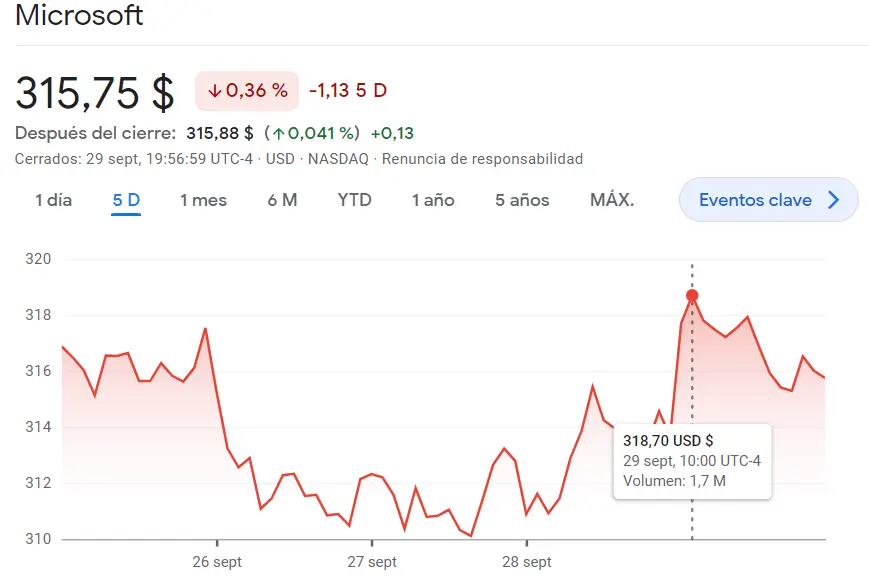Image resolution: width=869 pixels, height=584 pixels.
Task: Select the 5 años time range
Action: click(x=521, y=199)
